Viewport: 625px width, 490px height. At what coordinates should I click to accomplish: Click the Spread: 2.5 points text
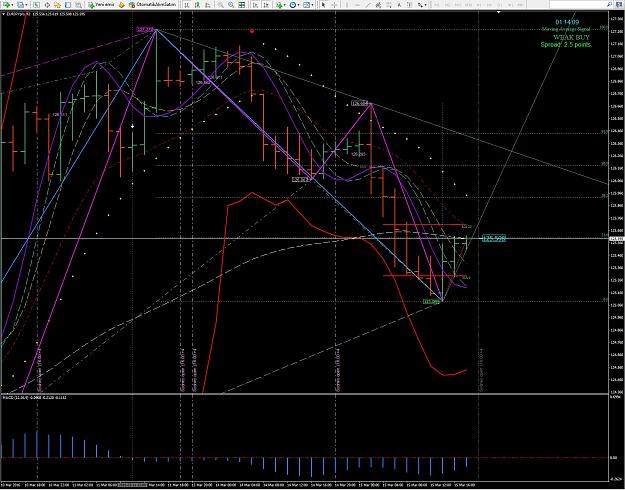click(566, 44)
